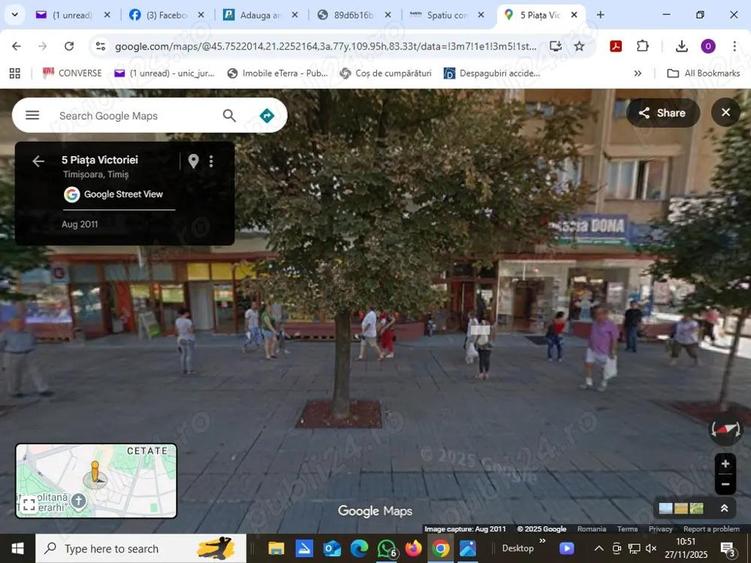The width and height of the screenshot is (751, 563).
Task: Open the three-dot options in Street View panel
Action: click(x=211, y=161)
